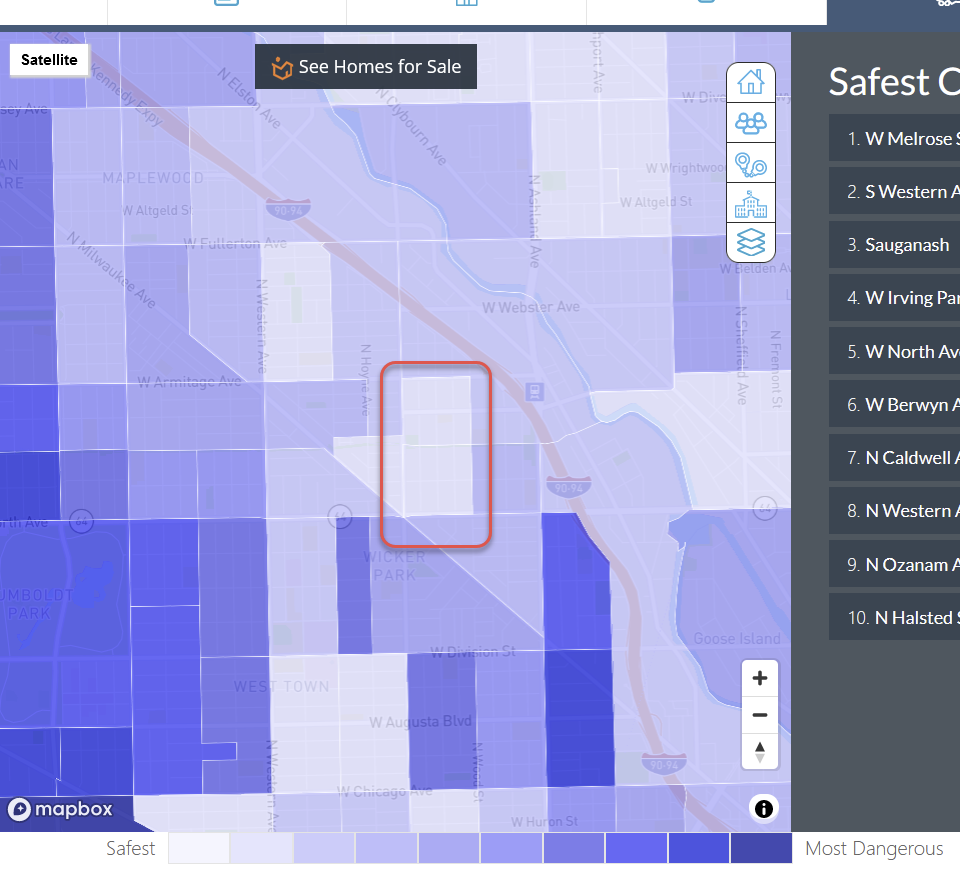Select the people demographics map layer icon
The height and width of the screenshot is (883, 960).
(750, 123)
